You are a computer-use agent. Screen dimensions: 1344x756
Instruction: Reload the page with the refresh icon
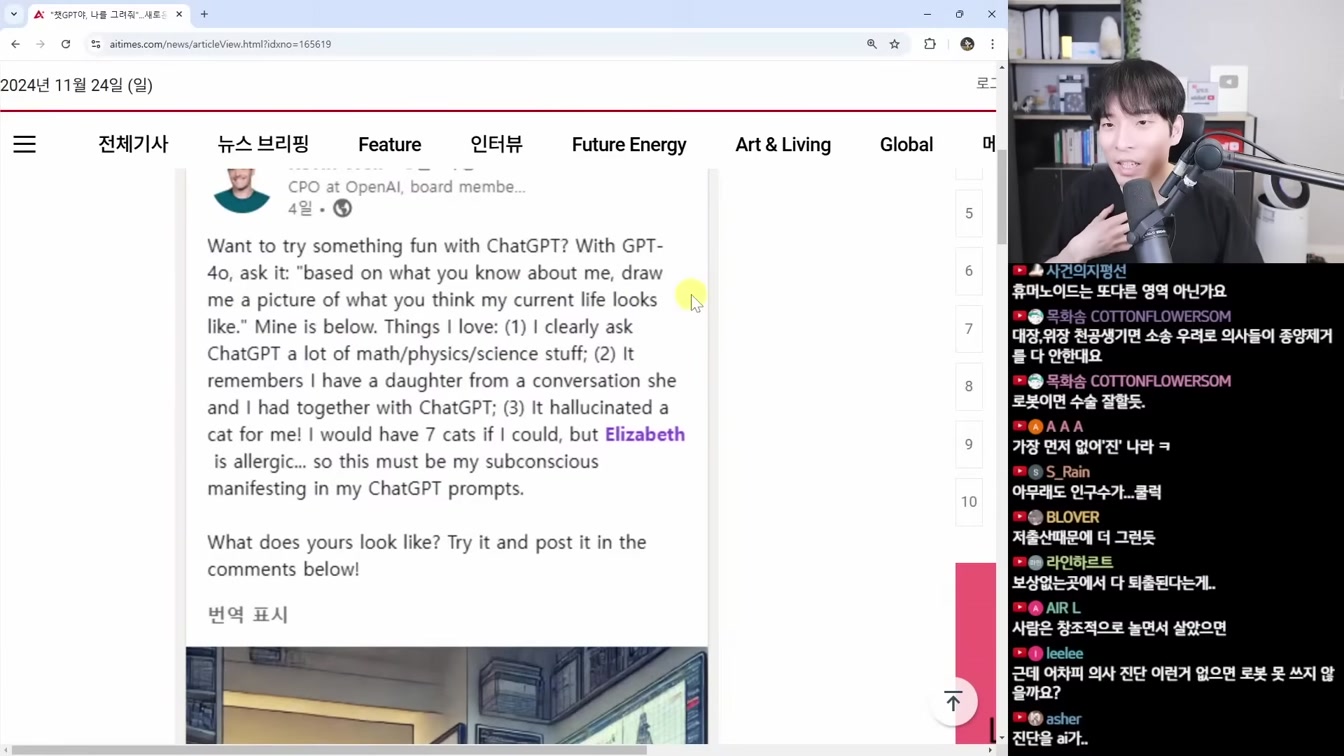(66, 44)
